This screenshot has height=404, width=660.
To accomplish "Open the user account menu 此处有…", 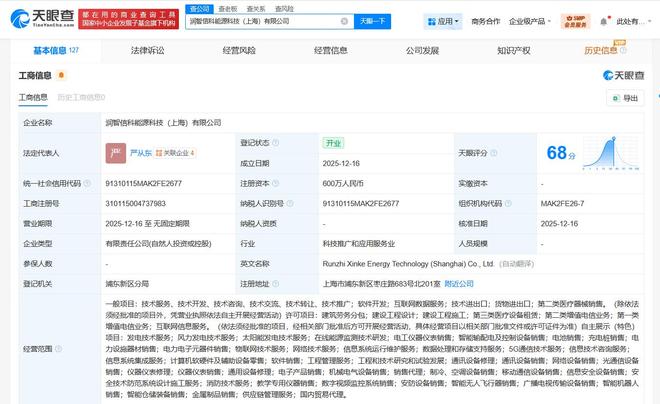I will point(633,21).
